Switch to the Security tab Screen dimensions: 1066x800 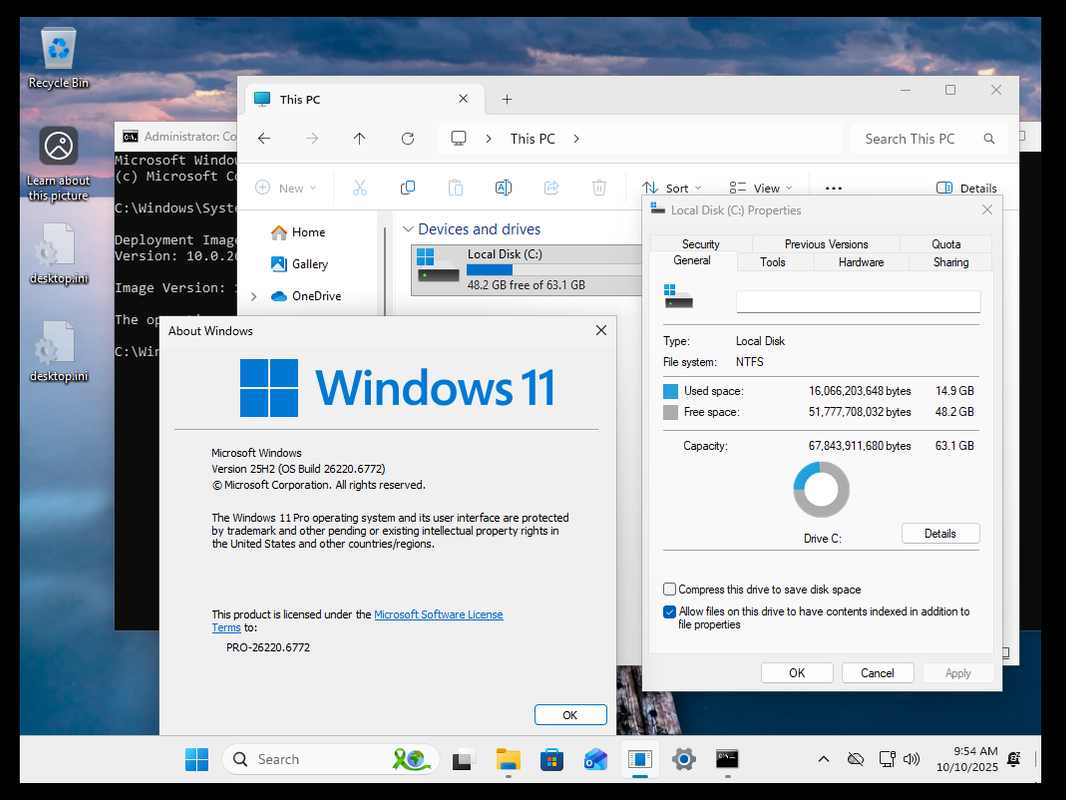(x=701, y=244)
